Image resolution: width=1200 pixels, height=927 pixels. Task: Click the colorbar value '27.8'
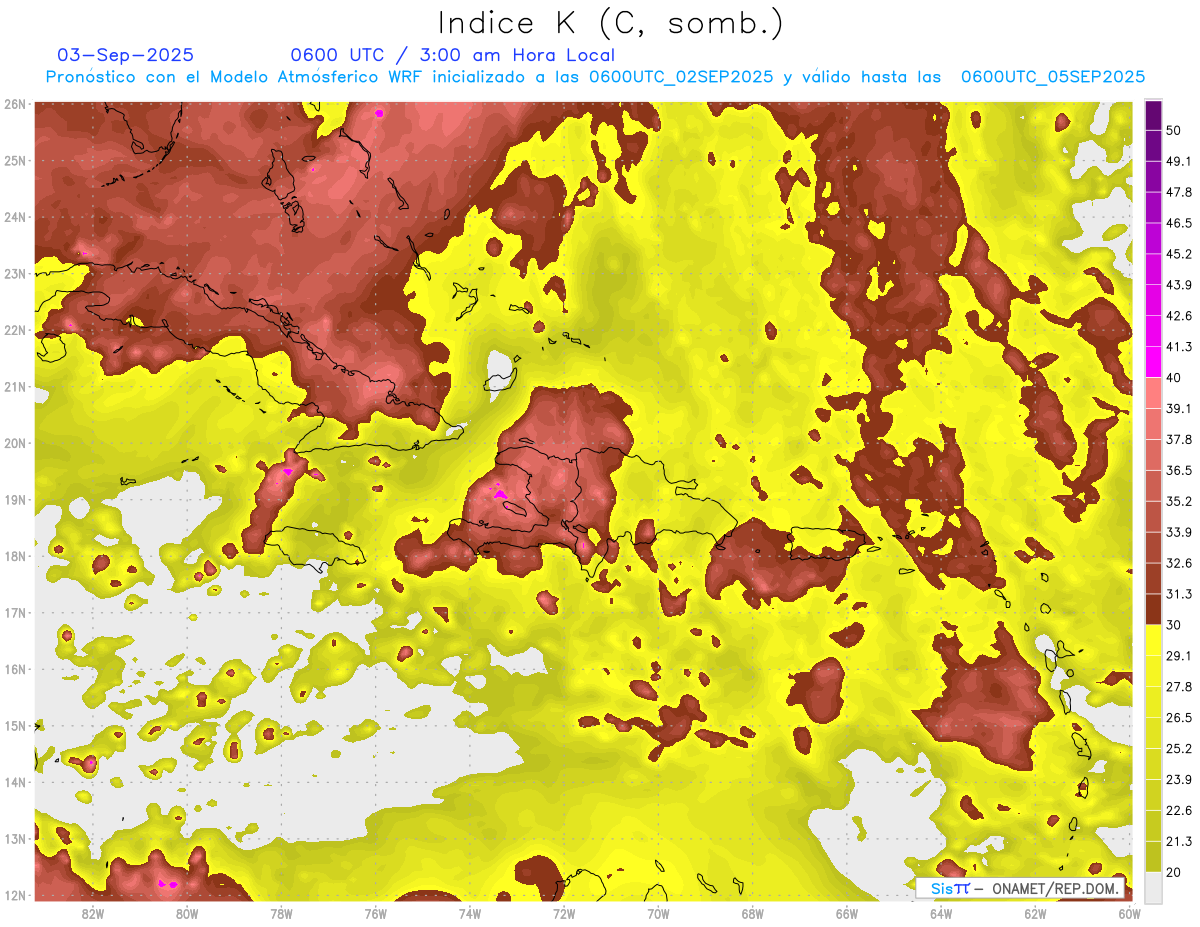(x=1178, y=687)
